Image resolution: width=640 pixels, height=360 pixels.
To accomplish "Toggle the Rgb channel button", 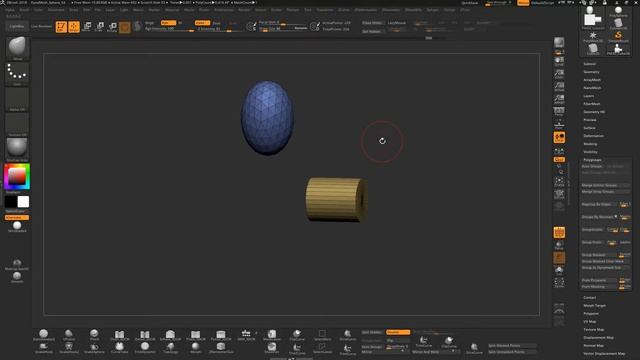I will pyautogui.click(x=168, y=23).
